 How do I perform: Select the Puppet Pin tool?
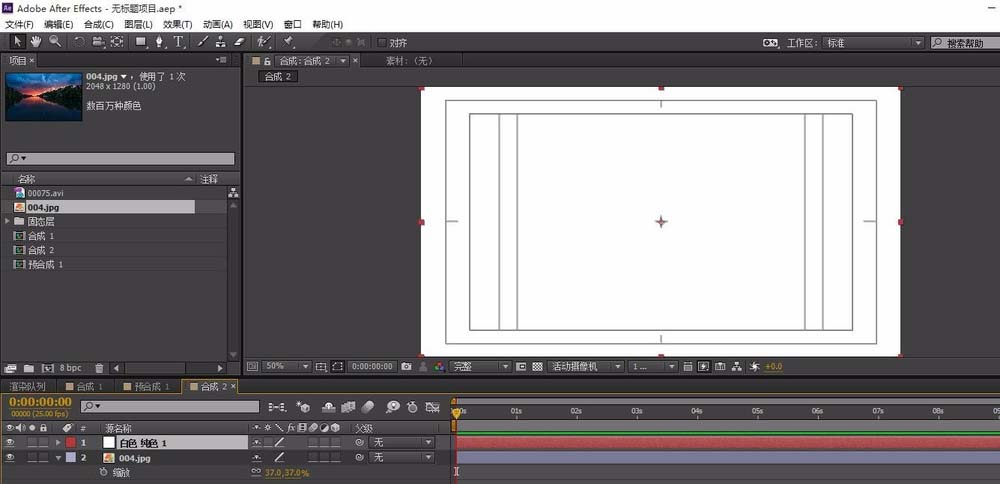click(x=288, y=42)
